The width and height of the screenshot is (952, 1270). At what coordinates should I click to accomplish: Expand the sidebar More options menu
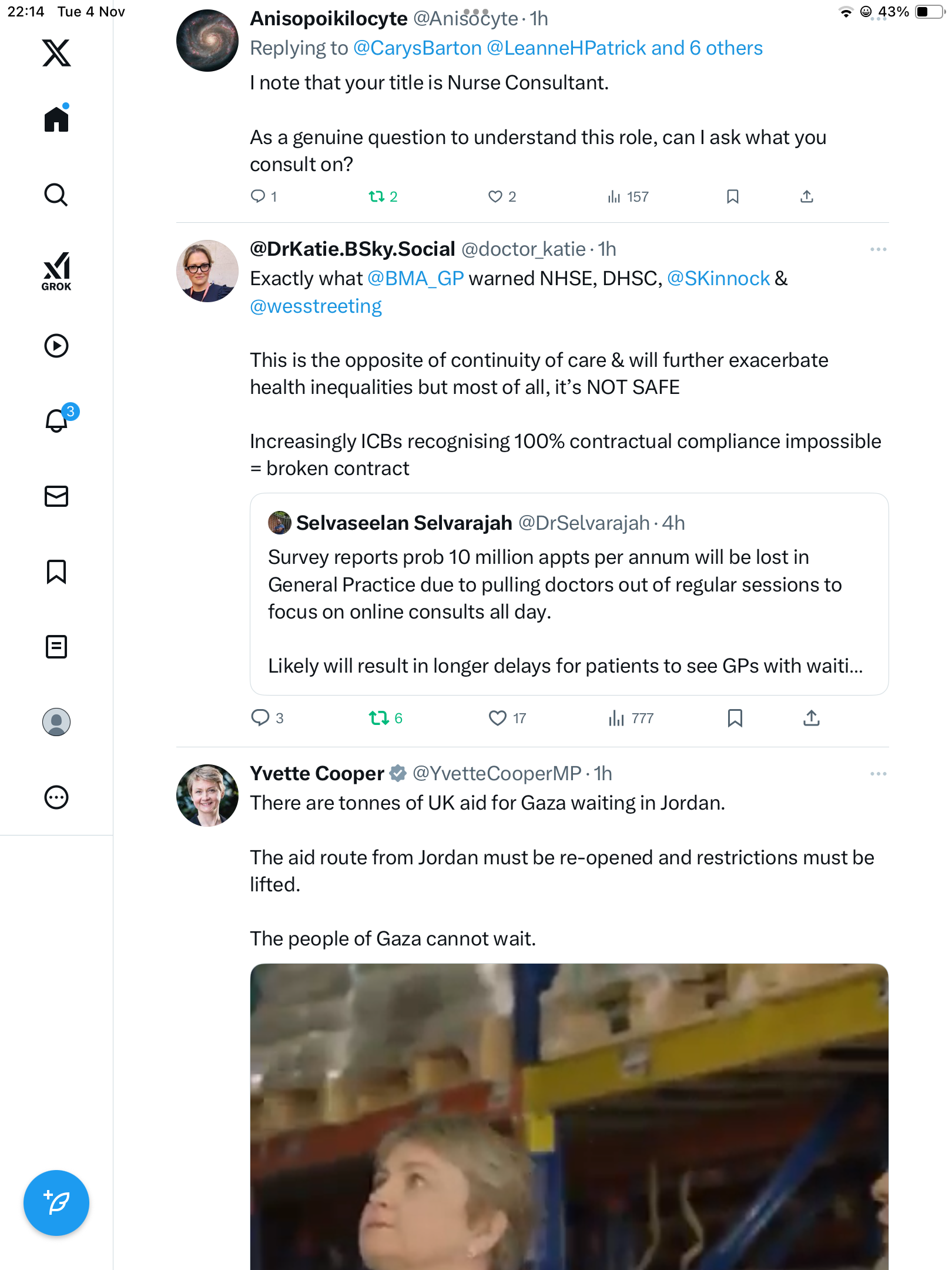[x=56, y=797]
